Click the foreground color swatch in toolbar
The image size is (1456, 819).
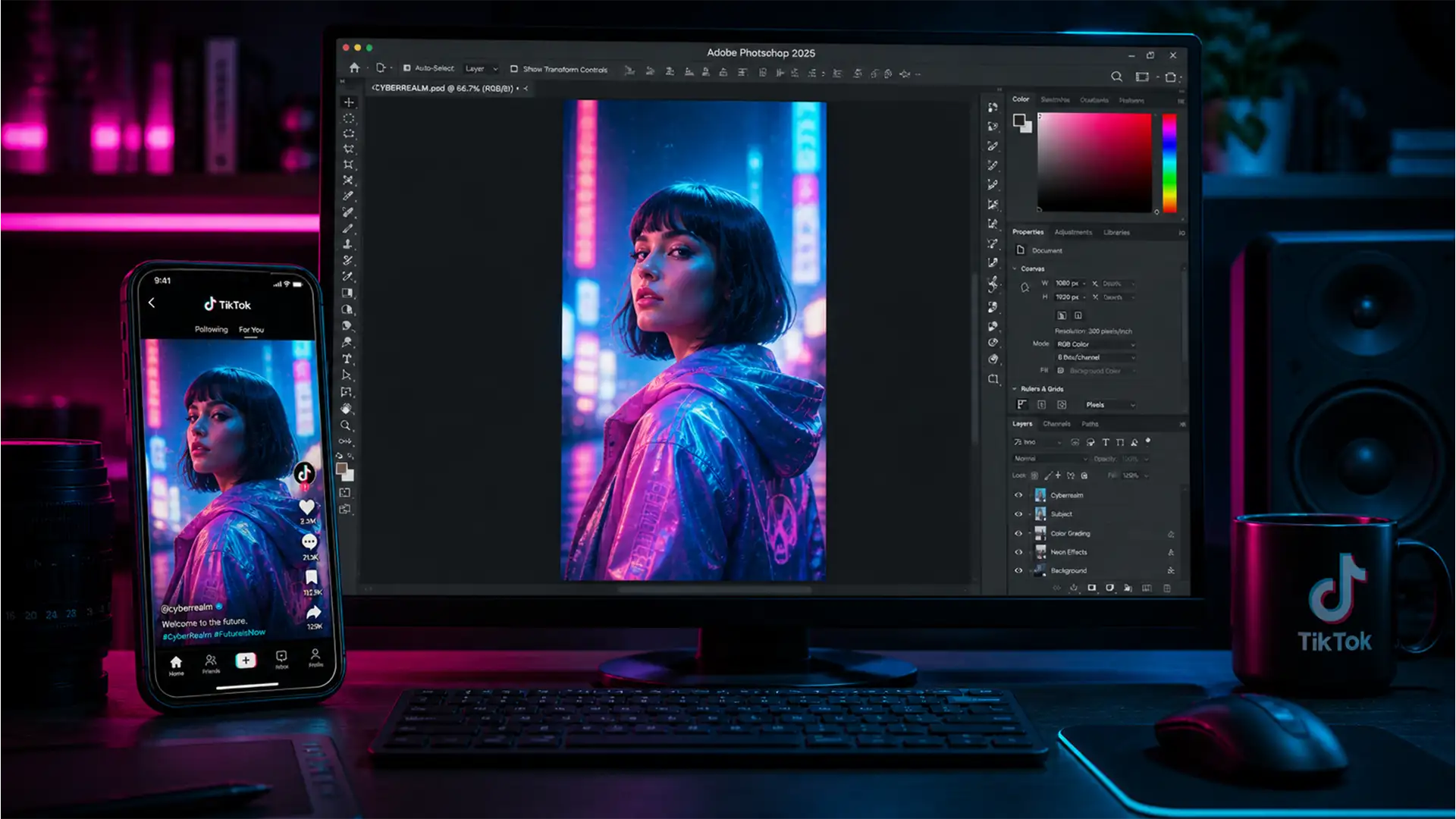tap(341, 469)
